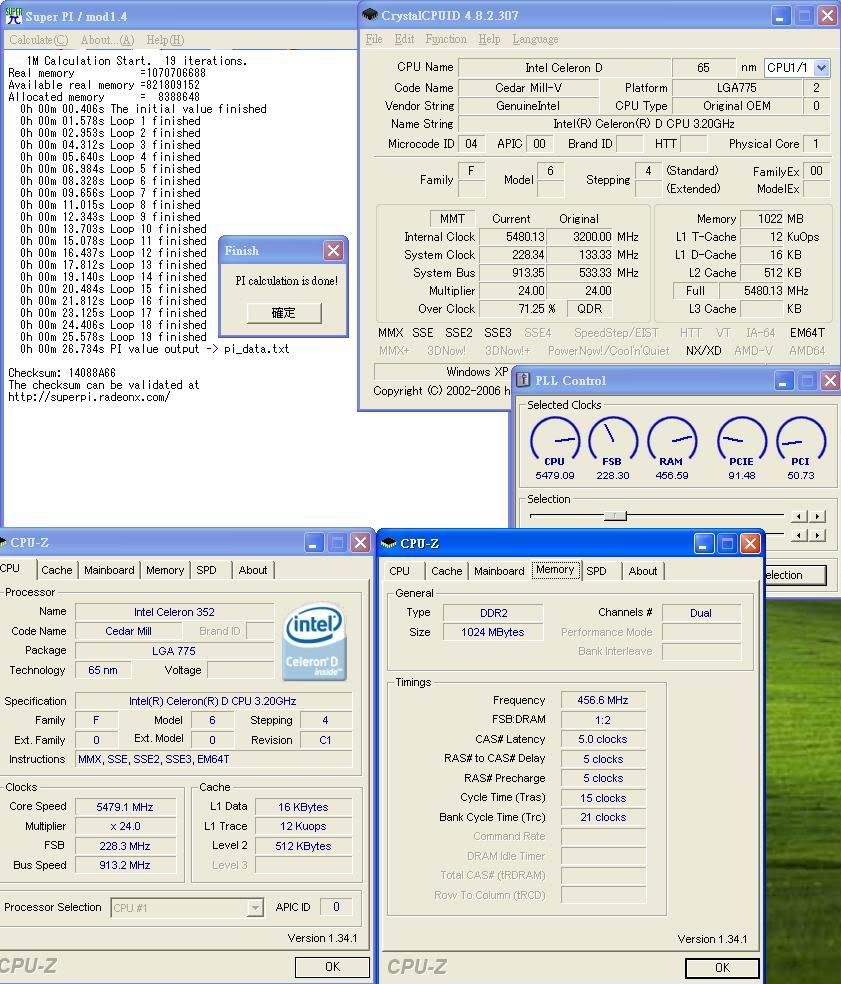
Task: Click the PLL Control title bar icon
Action: [x=522, y=380]
